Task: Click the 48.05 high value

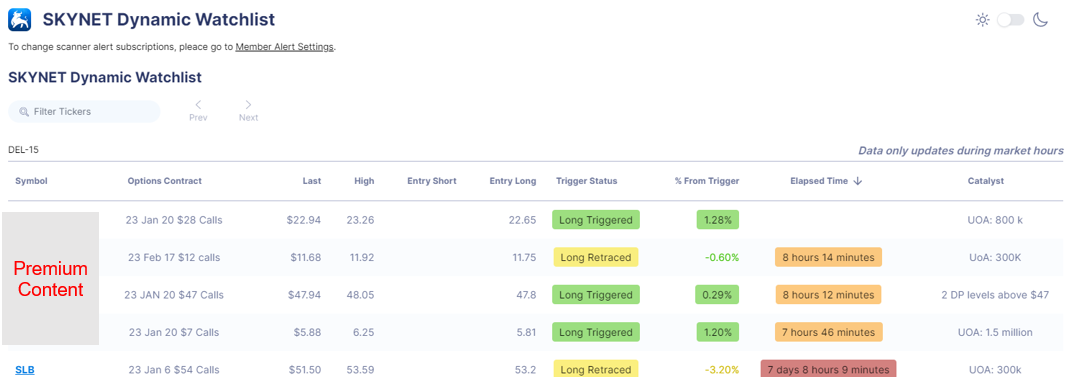Action: 360,295
